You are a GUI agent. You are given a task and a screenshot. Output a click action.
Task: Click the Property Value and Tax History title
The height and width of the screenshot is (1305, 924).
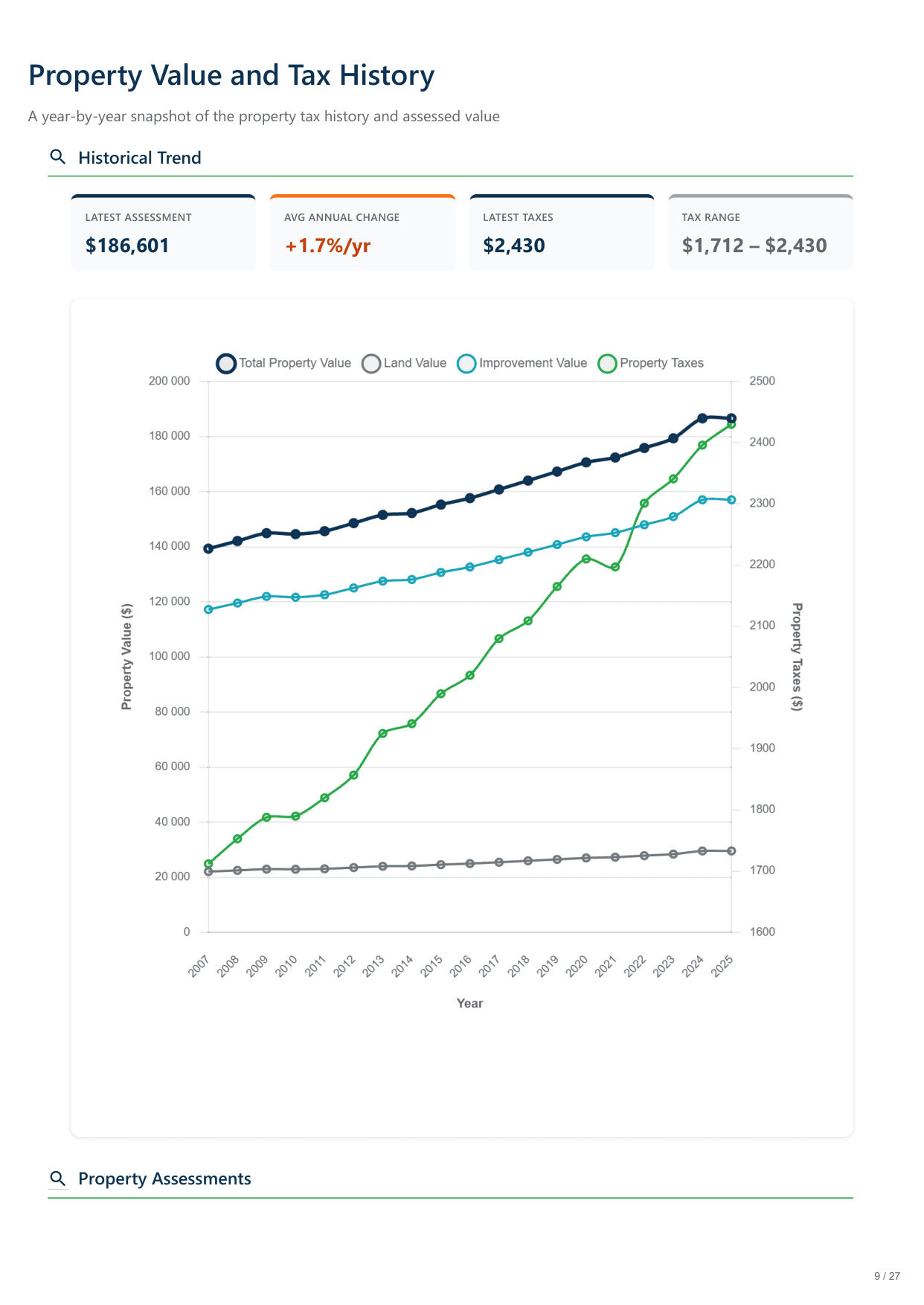click(231, 76)
